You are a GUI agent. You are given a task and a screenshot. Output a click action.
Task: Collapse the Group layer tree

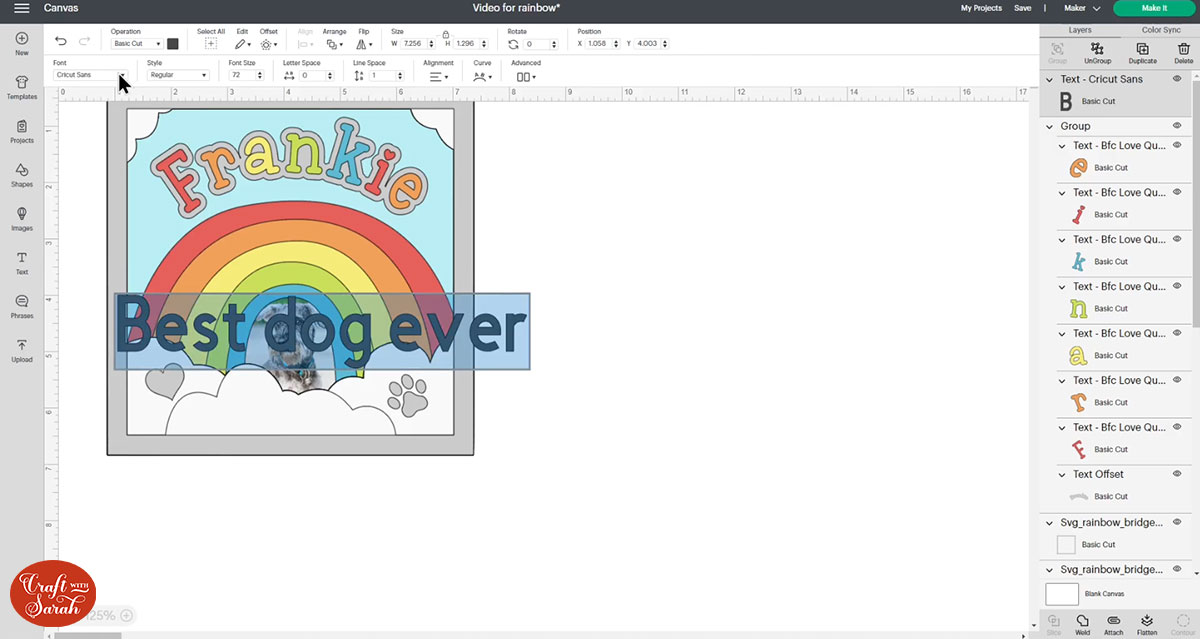coord(1050,126)
